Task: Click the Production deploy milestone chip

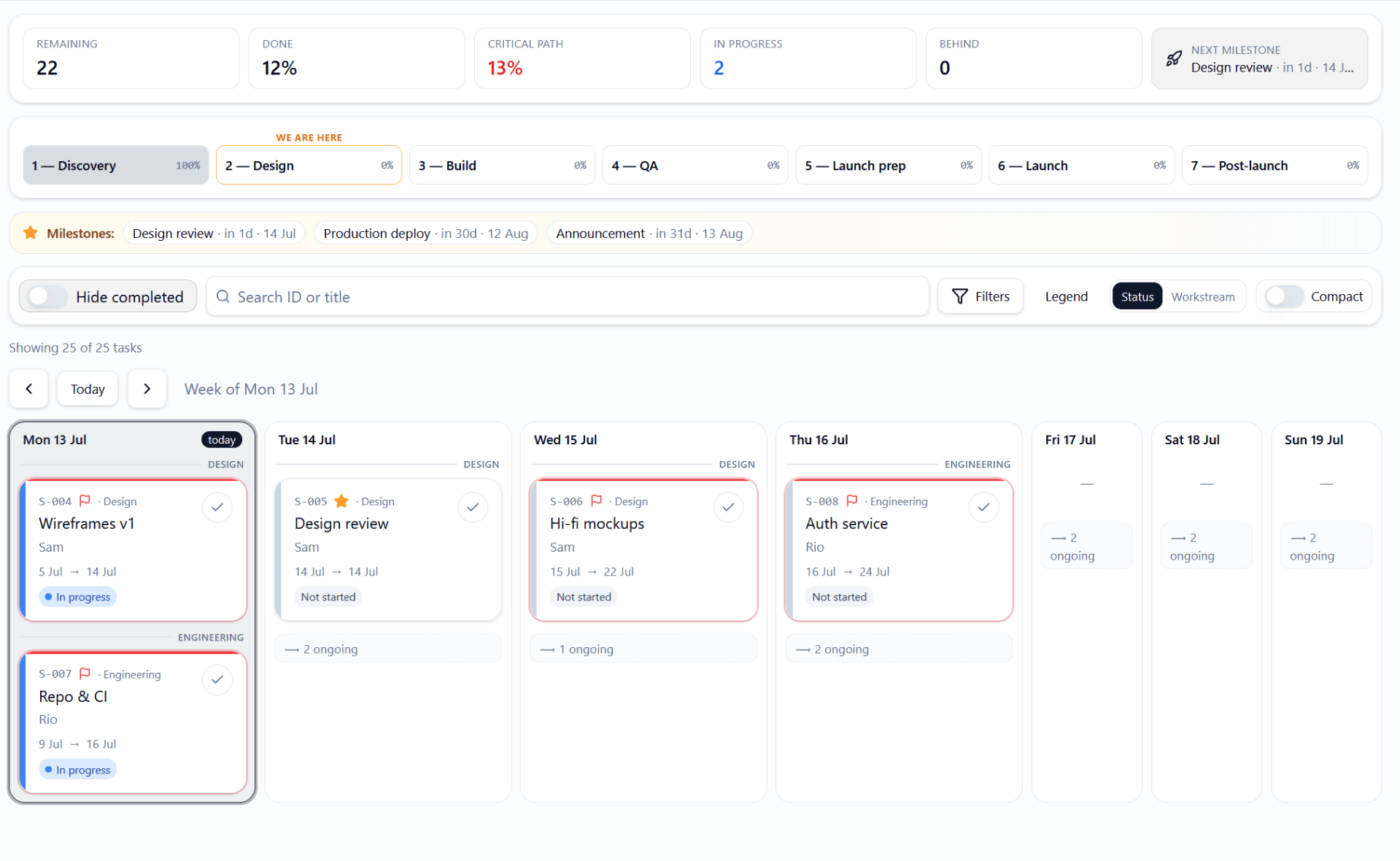Action: point(426,233)
